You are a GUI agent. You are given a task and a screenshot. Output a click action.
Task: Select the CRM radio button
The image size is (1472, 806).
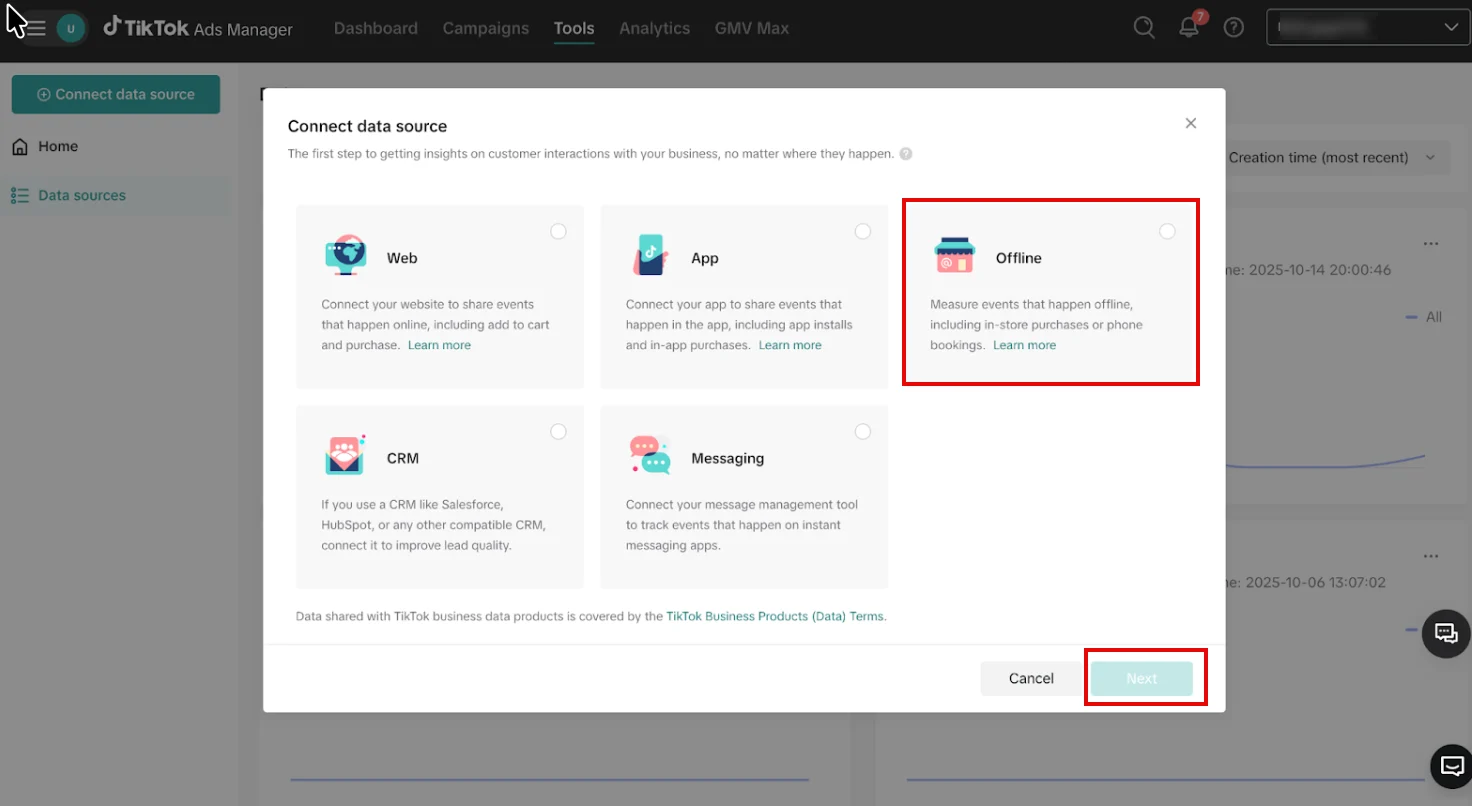[x=558, y=432]
